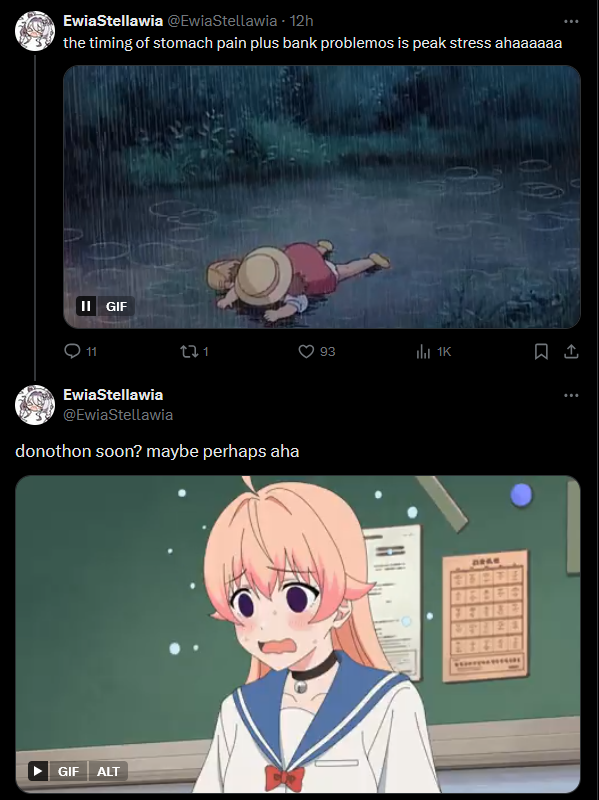Open EwiaStellawia display name on first tweet
The width and height of the screenshot is (599, 800).
(x=113, y=21)
